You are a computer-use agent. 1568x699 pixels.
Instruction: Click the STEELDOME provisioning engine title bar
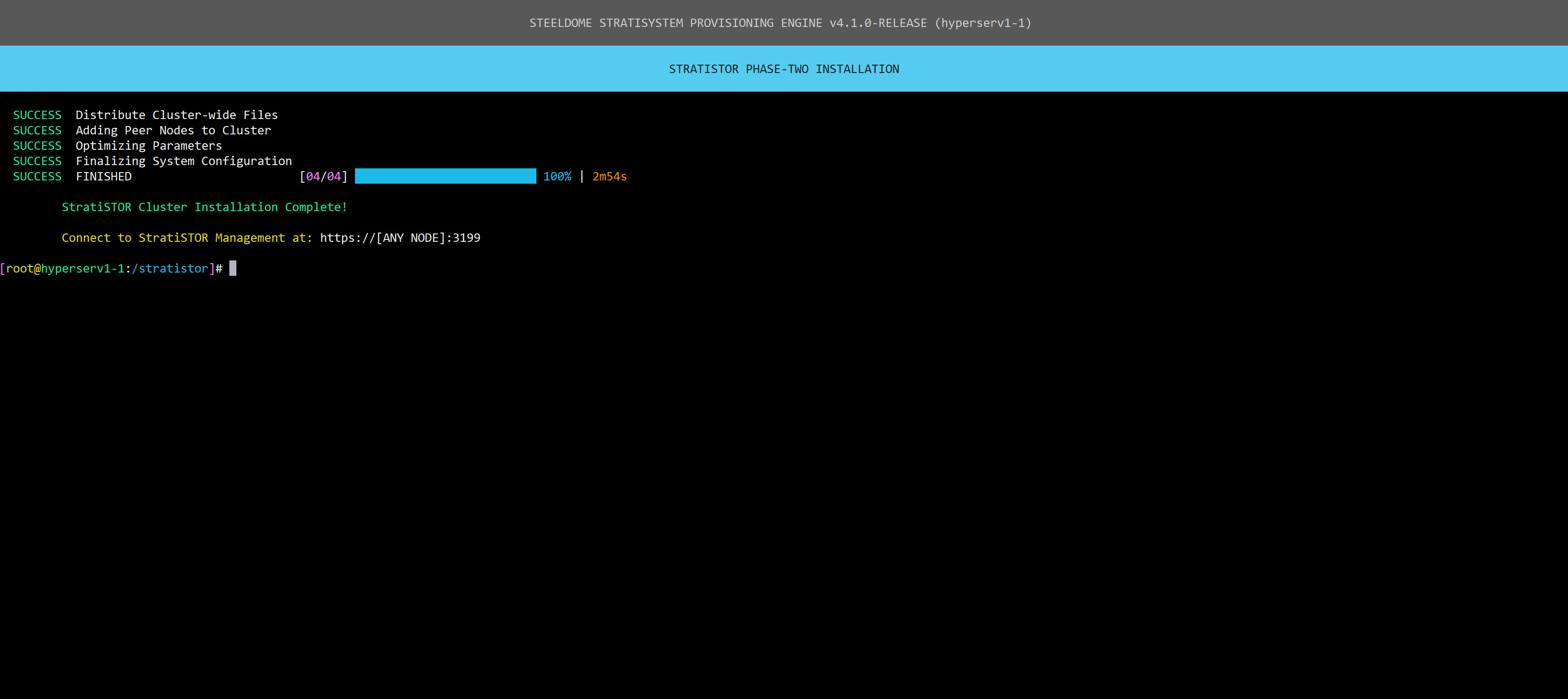(x=780, y=23)
